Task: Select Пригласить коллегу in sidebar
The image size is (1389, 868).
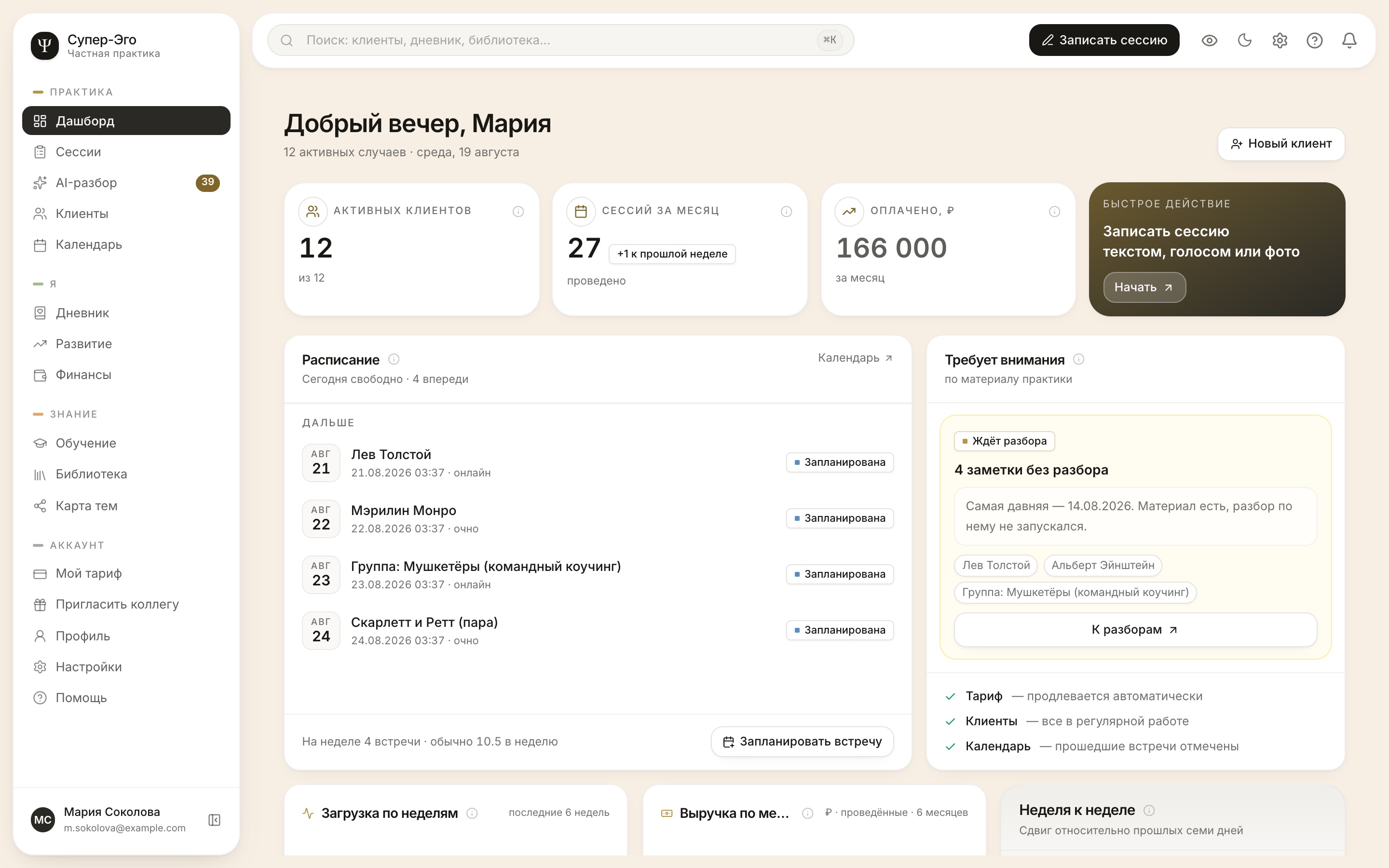Action: [126, 605]
